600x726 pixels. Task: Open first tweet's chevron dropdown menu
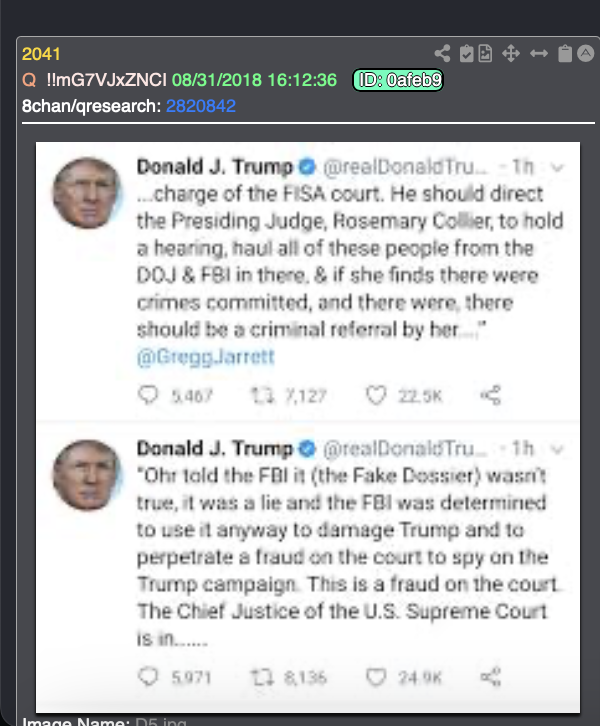click(x=557, y=168)
